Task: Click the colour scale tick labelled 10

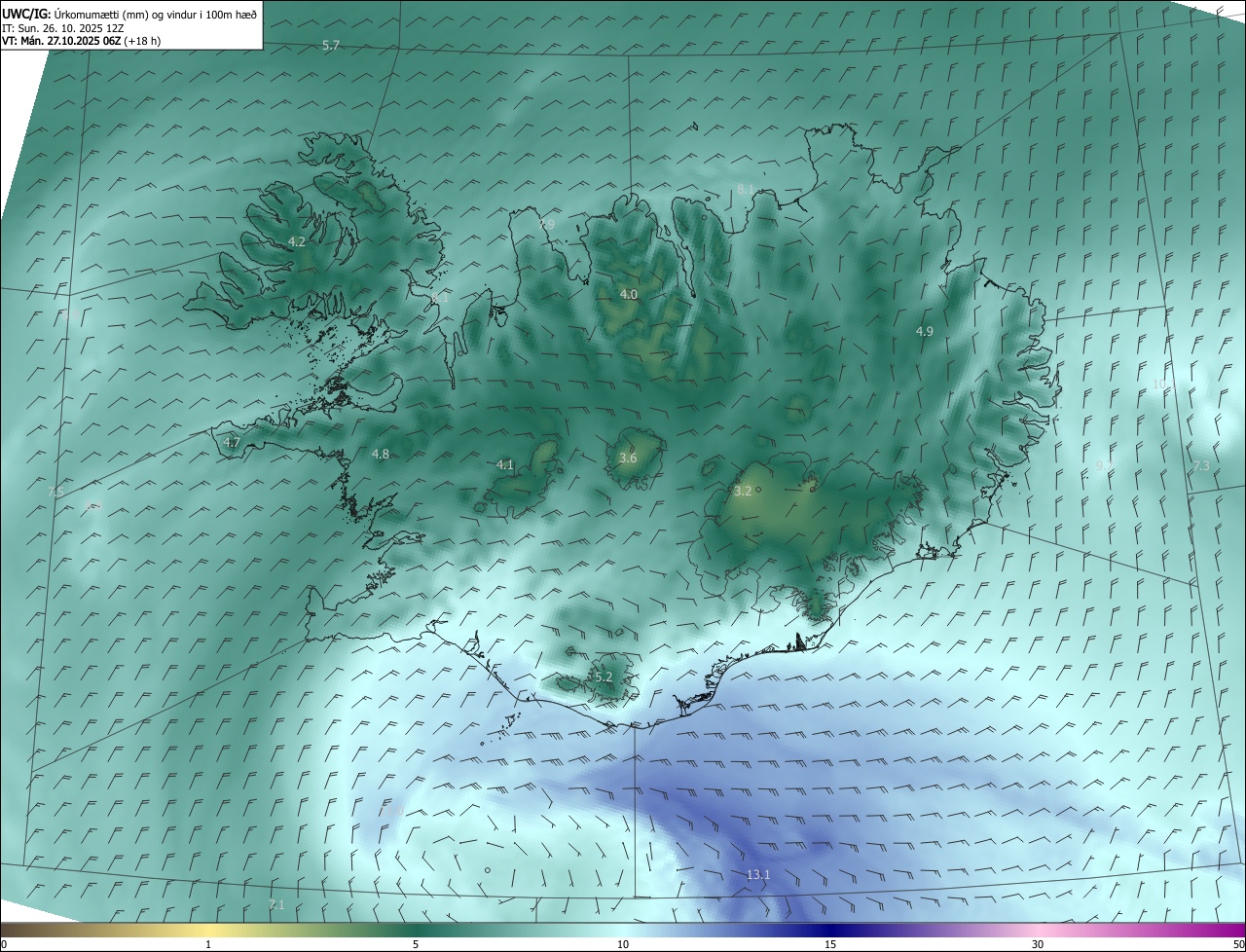Action: coord(623,944)
